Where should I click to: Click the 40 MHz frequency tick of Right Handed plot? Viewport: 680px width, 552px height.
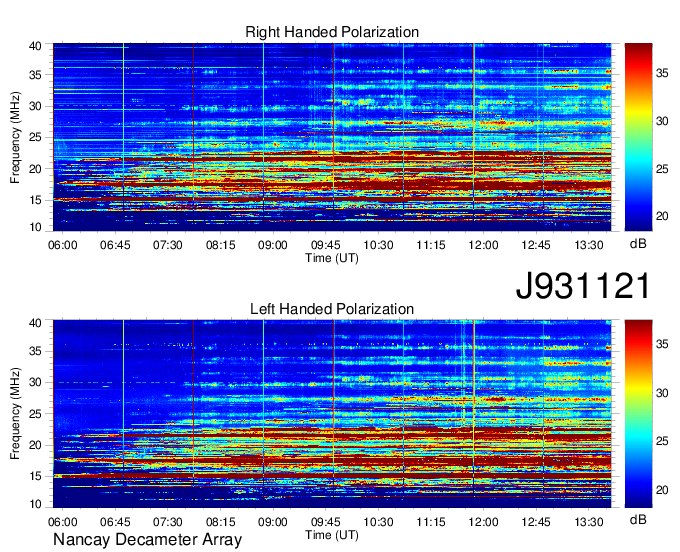(35, 46)
